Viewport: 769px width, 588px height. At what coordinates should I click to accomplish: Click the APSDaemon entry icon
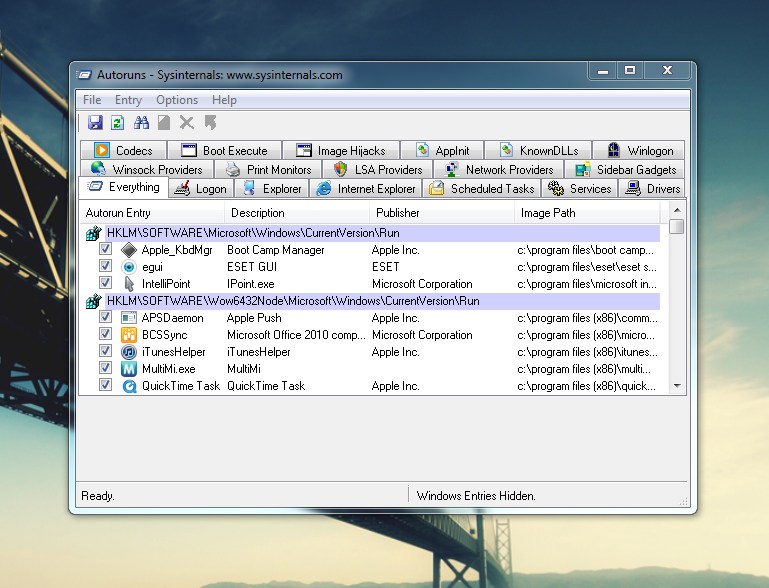click(128, 318)
